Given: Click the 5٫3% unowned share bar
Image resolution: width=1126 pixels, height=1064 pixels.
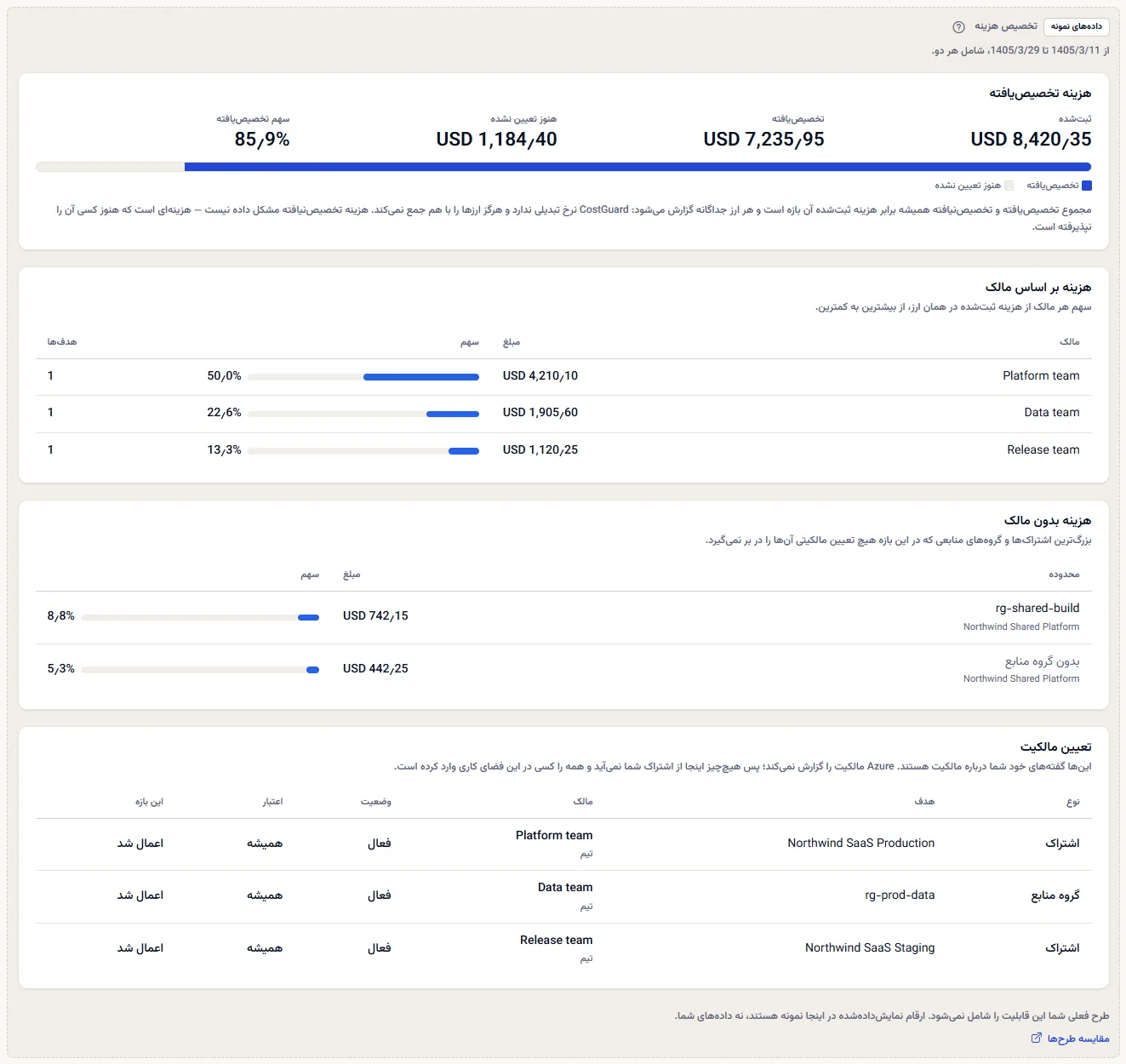Looking at the screenshot, I should [200, 670].
